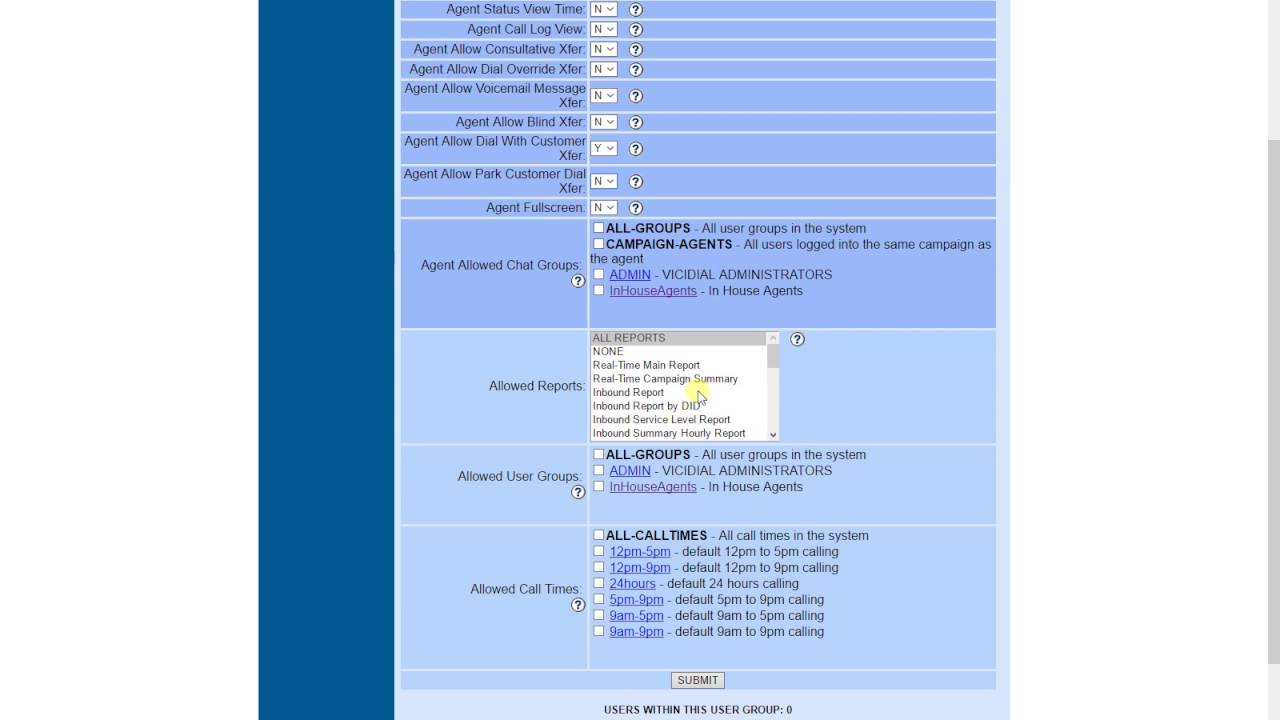The height and width of the screenshot is (720, 1280).
Task: Click Allowed Reports list scrollbar up arrow
Action: tap(773, 338)
